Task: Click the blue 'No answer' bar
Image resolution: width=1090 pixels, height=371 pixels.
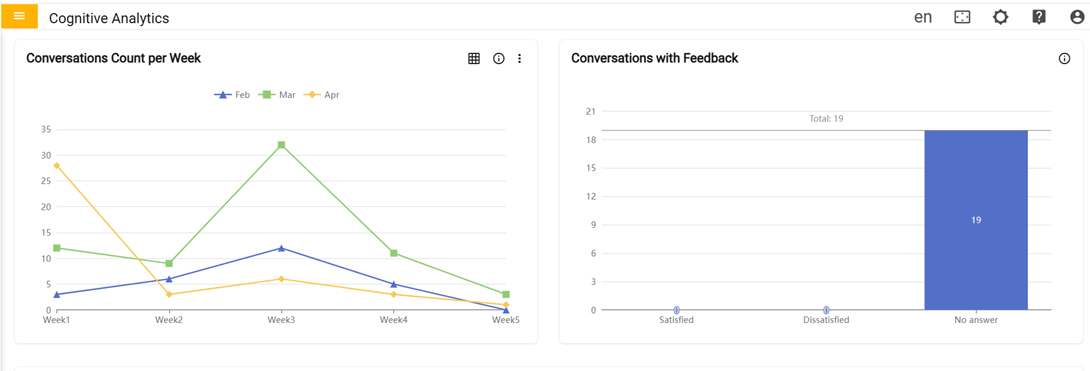Action: point(976,220)
